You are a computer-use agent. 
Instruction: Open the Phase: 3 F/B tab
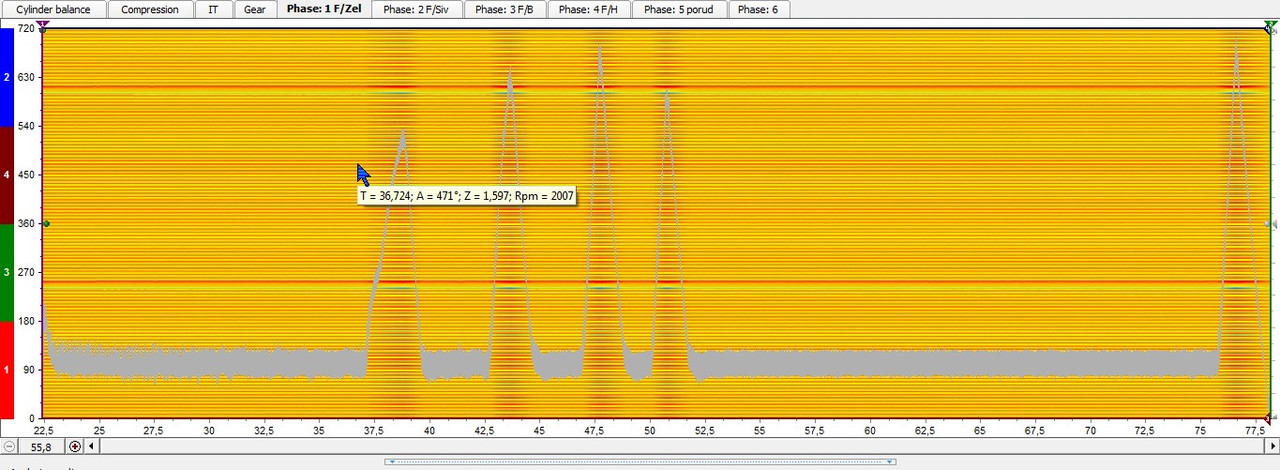[504, 9]
